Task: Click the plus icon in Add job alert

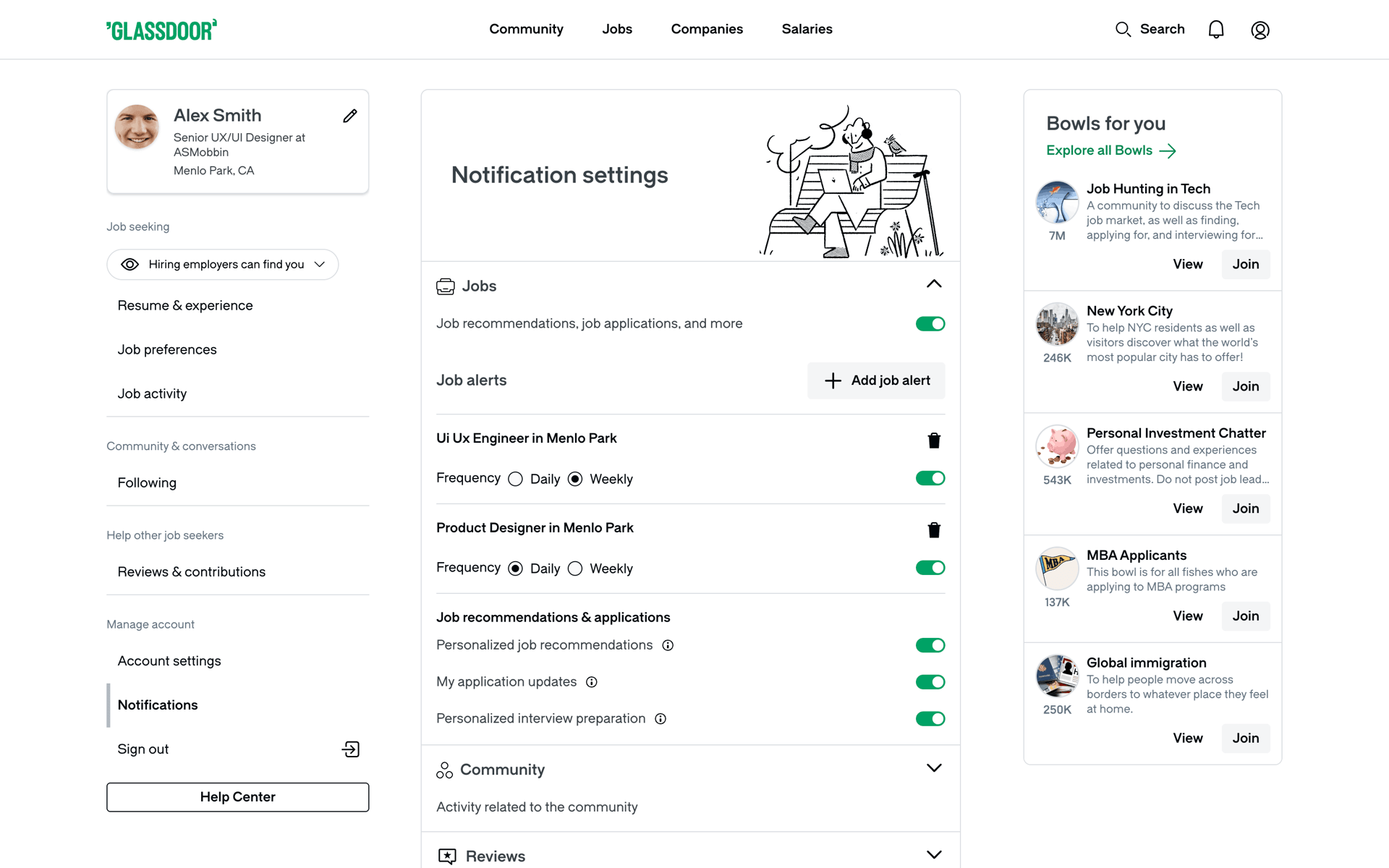Action: pos(833,380)
